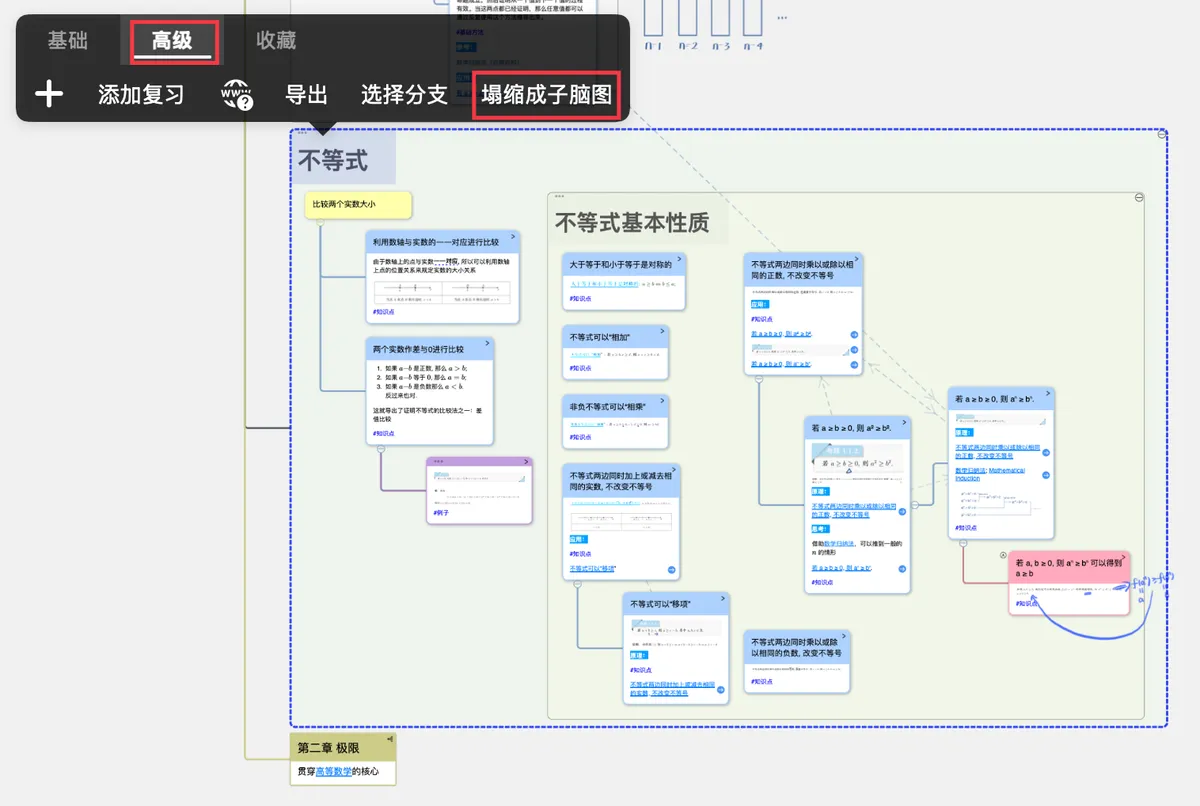Viewport: 1200px width, 806px height.
Task: Open the 数学归纳法 link in the a²≥b² card
Action: 838,544
